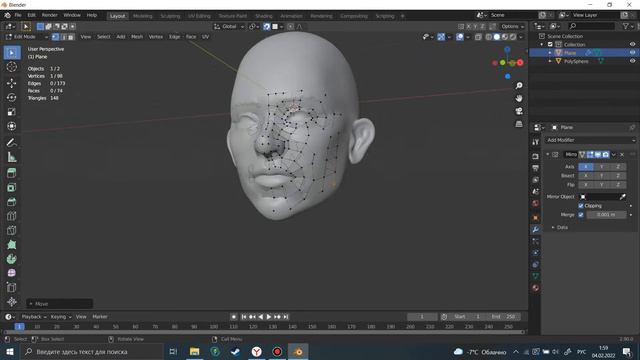
Task: Select the Extrude Region tool
Action: pyautogui.click(x=12, y=173)
